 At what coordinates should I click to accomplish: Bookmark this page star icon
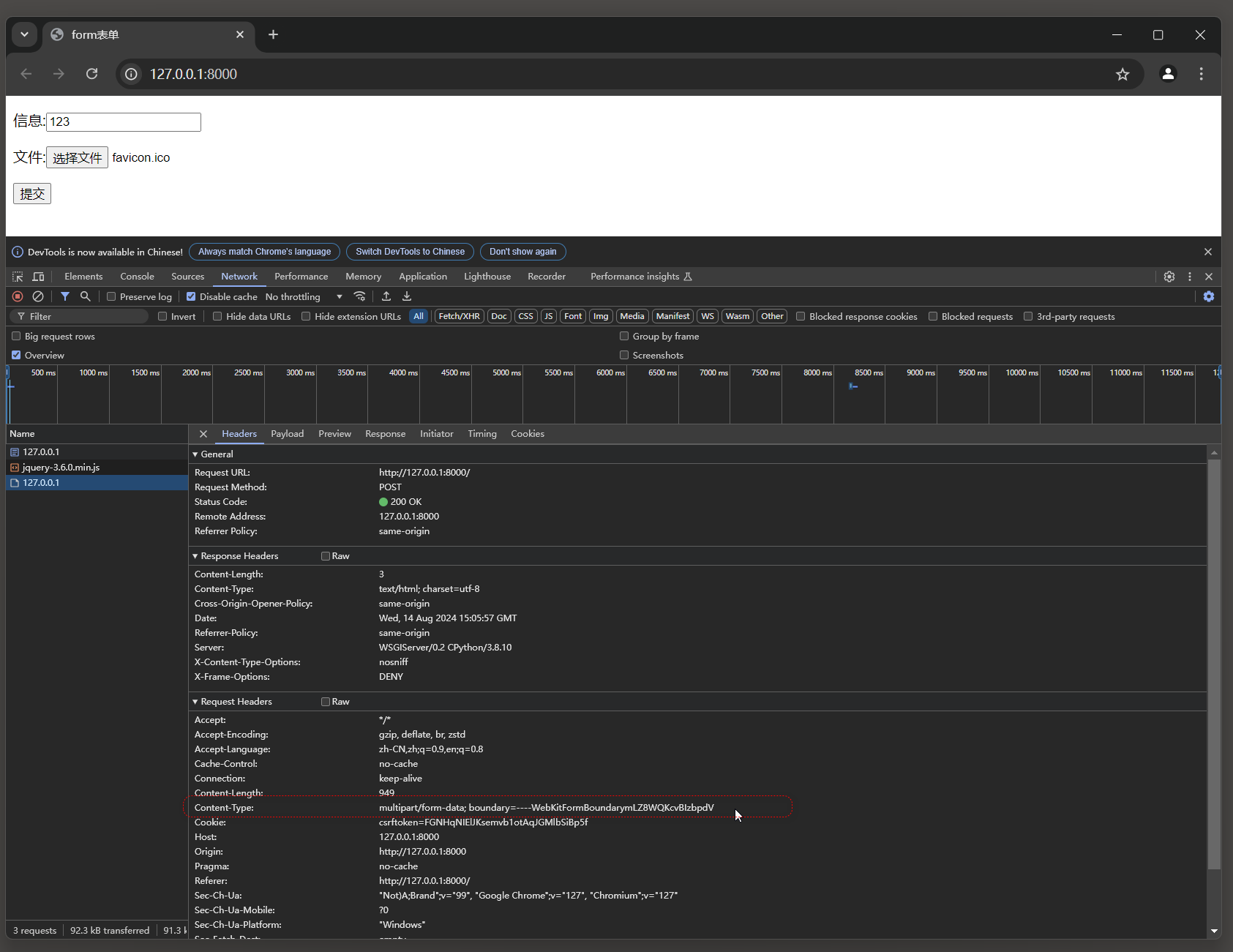point(1123,74)
